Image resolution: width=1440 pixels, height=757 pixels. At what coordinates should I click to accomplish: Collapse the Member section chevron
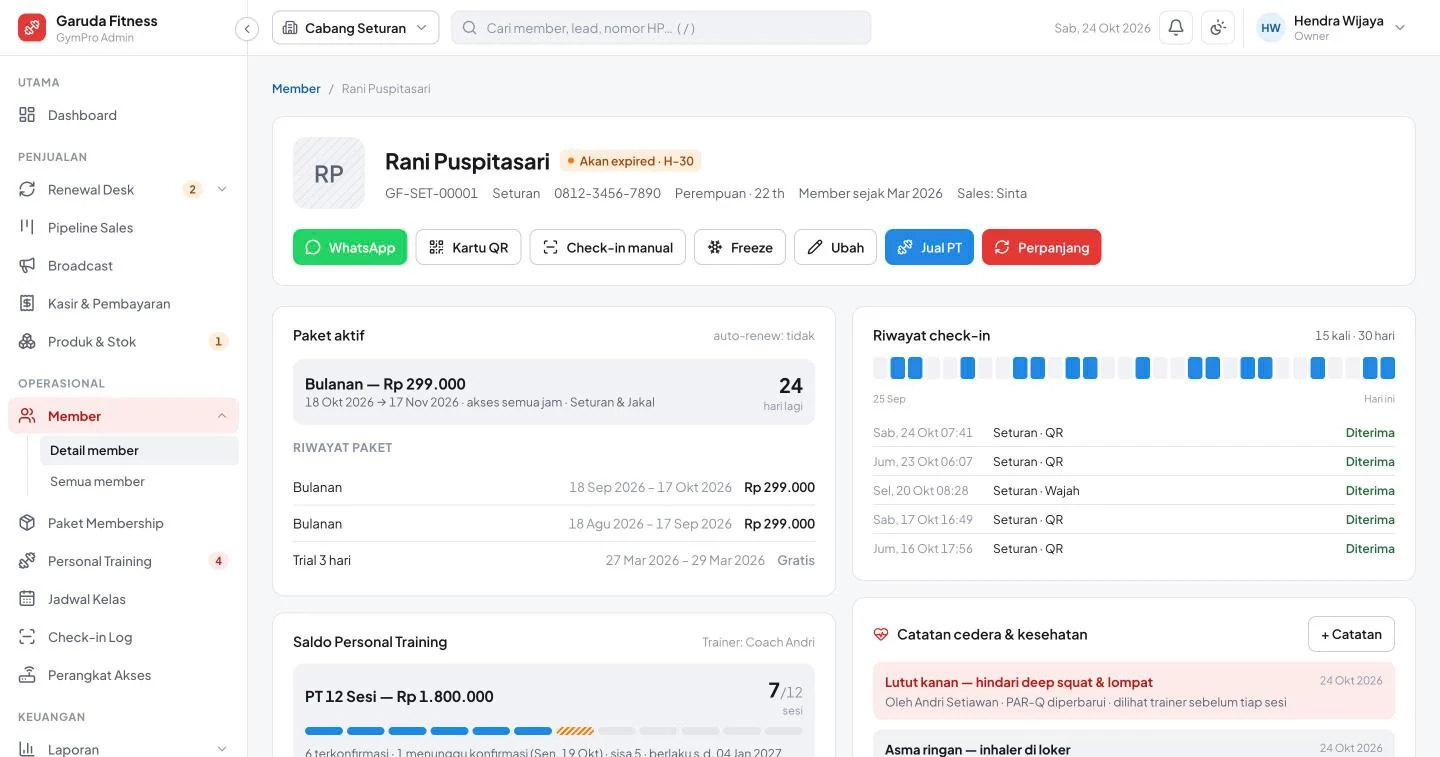click(x=222, y=416)
